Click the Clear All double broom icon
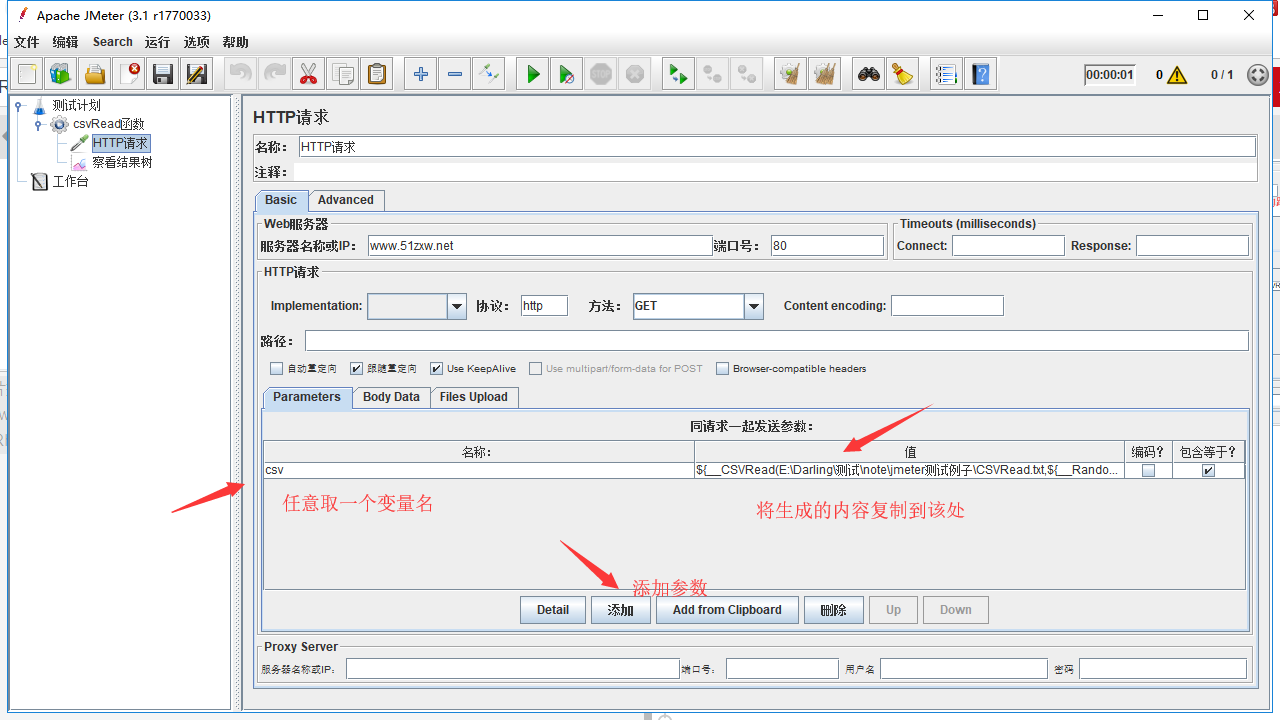1280x720 pixels. pos(825,74)
